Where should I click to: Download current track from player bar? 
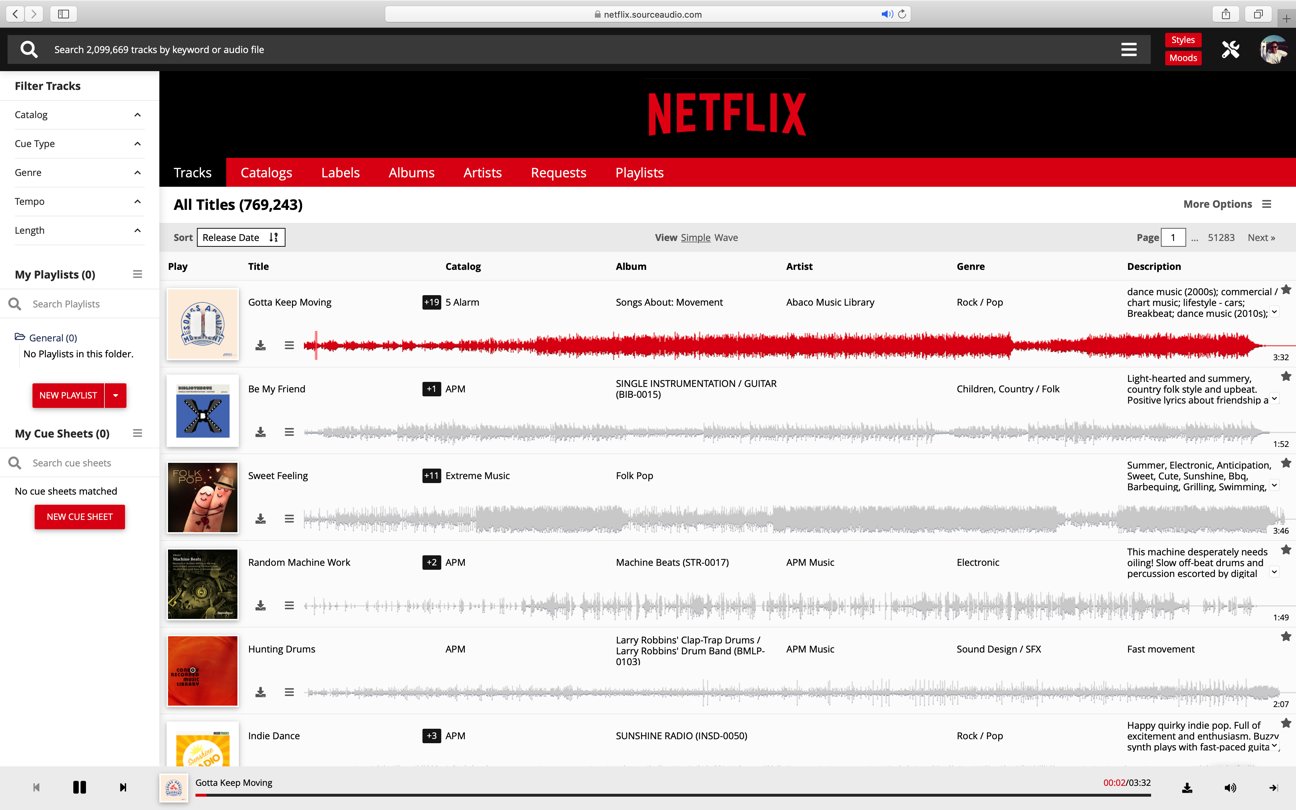[1187, 788]
